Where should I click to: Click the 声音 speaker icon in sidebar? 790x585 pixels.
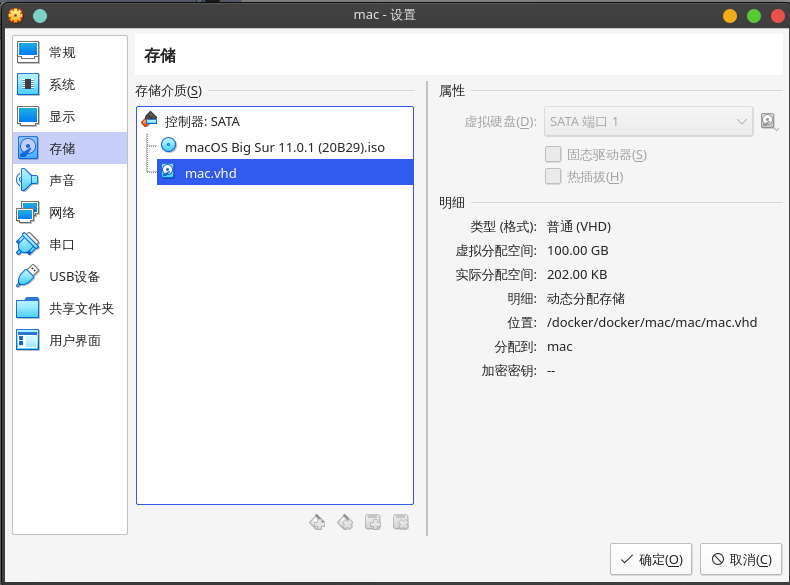point(28,180)
